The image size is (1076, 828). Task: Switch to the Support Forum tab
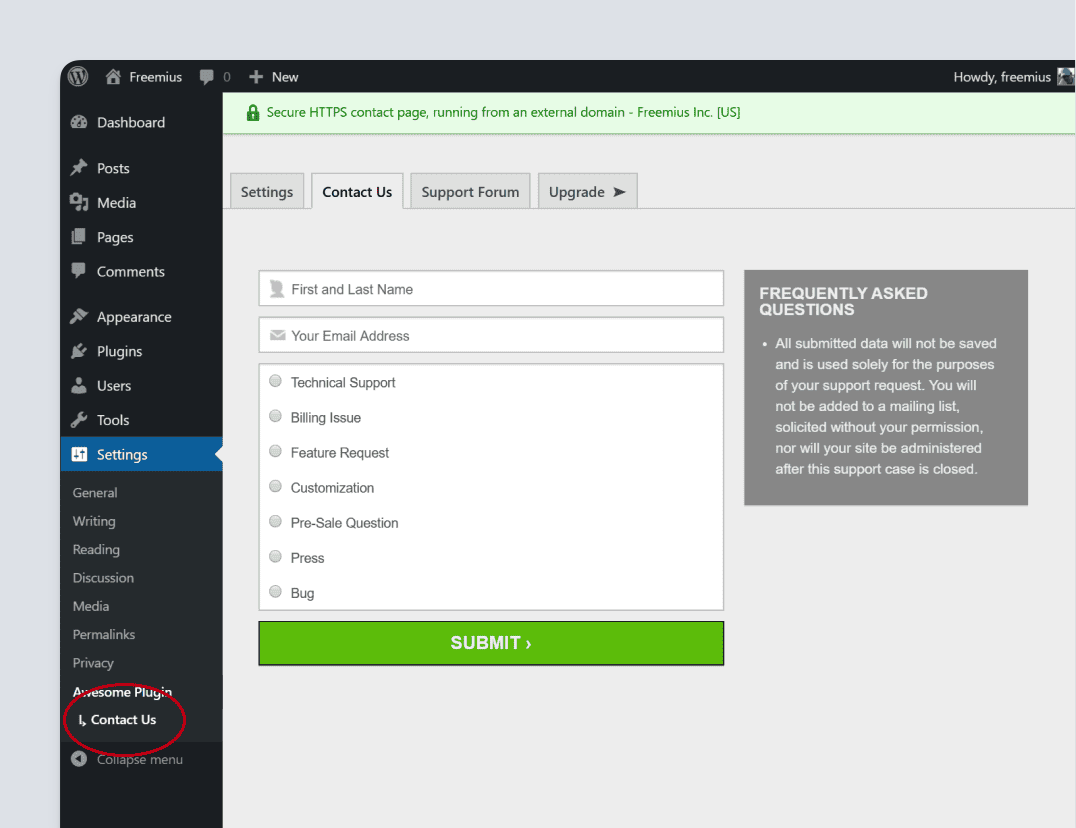[470, 192]
